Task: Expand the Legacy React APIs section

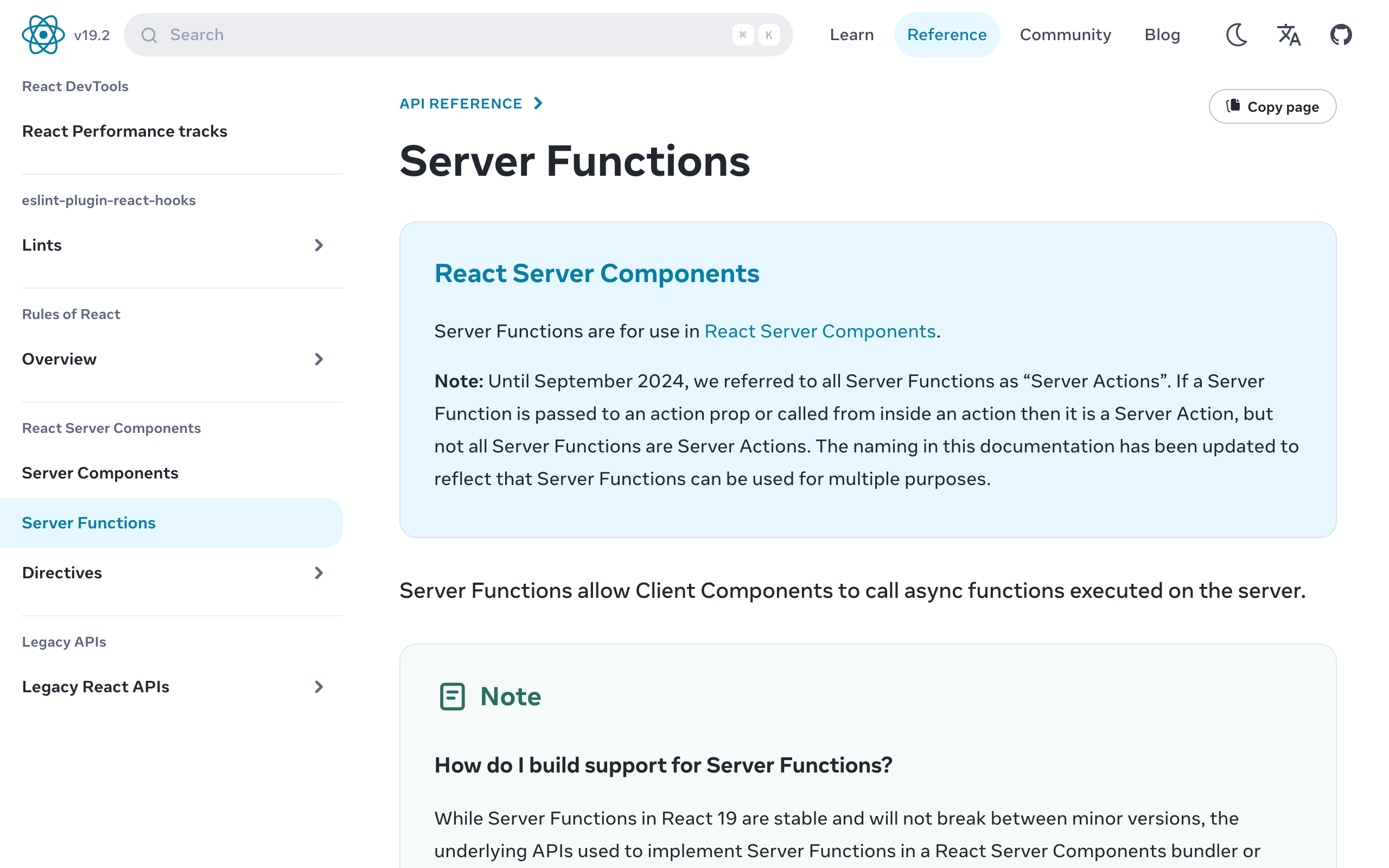Action: pyautogui.click(x=172, y=687)
